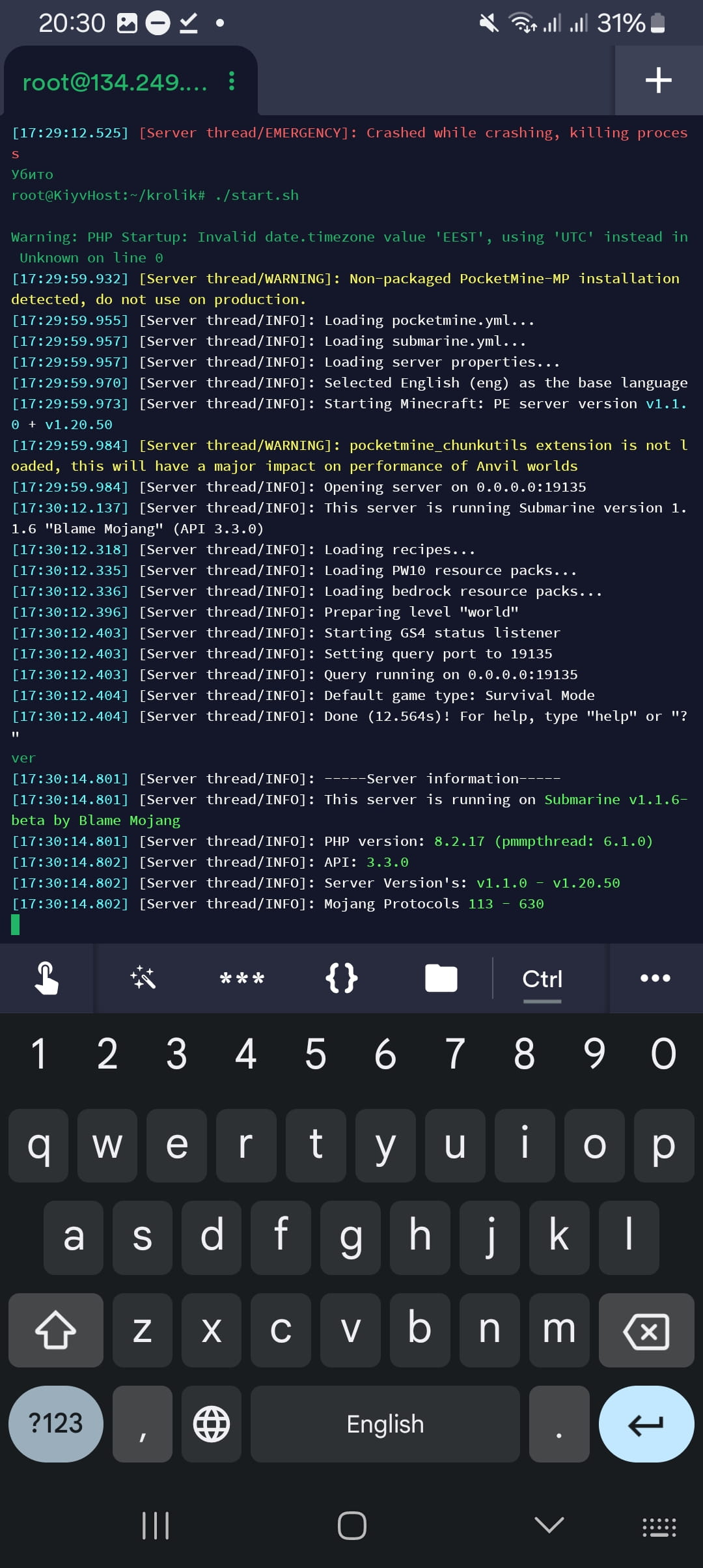Screen dimensions: 703x1568
Task: Tap the comma key
Action: (143, 1424)
